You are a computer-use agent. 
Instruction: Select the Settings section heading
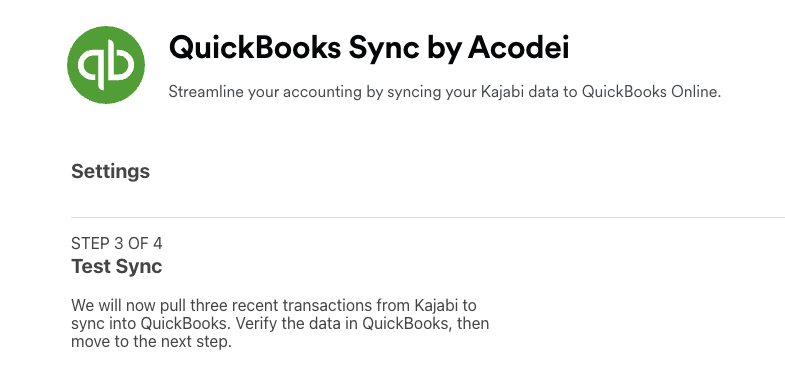click(111, 171)
